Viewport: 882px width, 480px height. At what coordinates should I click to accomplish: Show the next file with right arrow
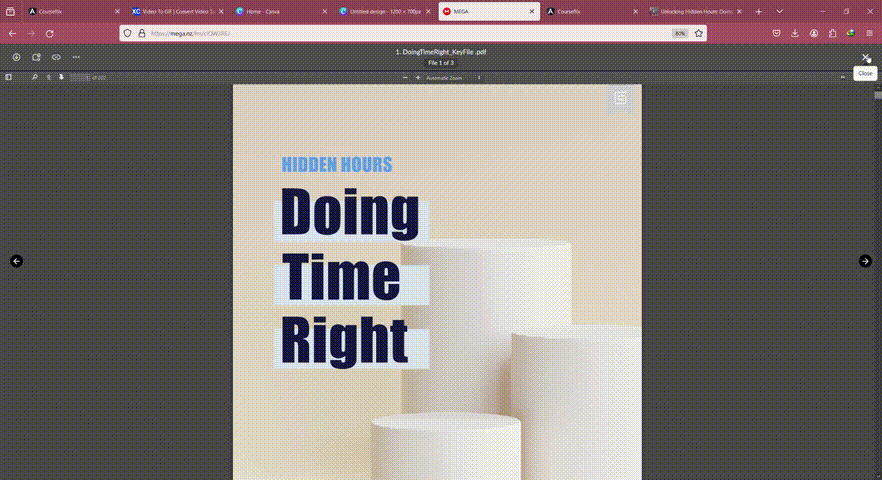coord(865,261)
